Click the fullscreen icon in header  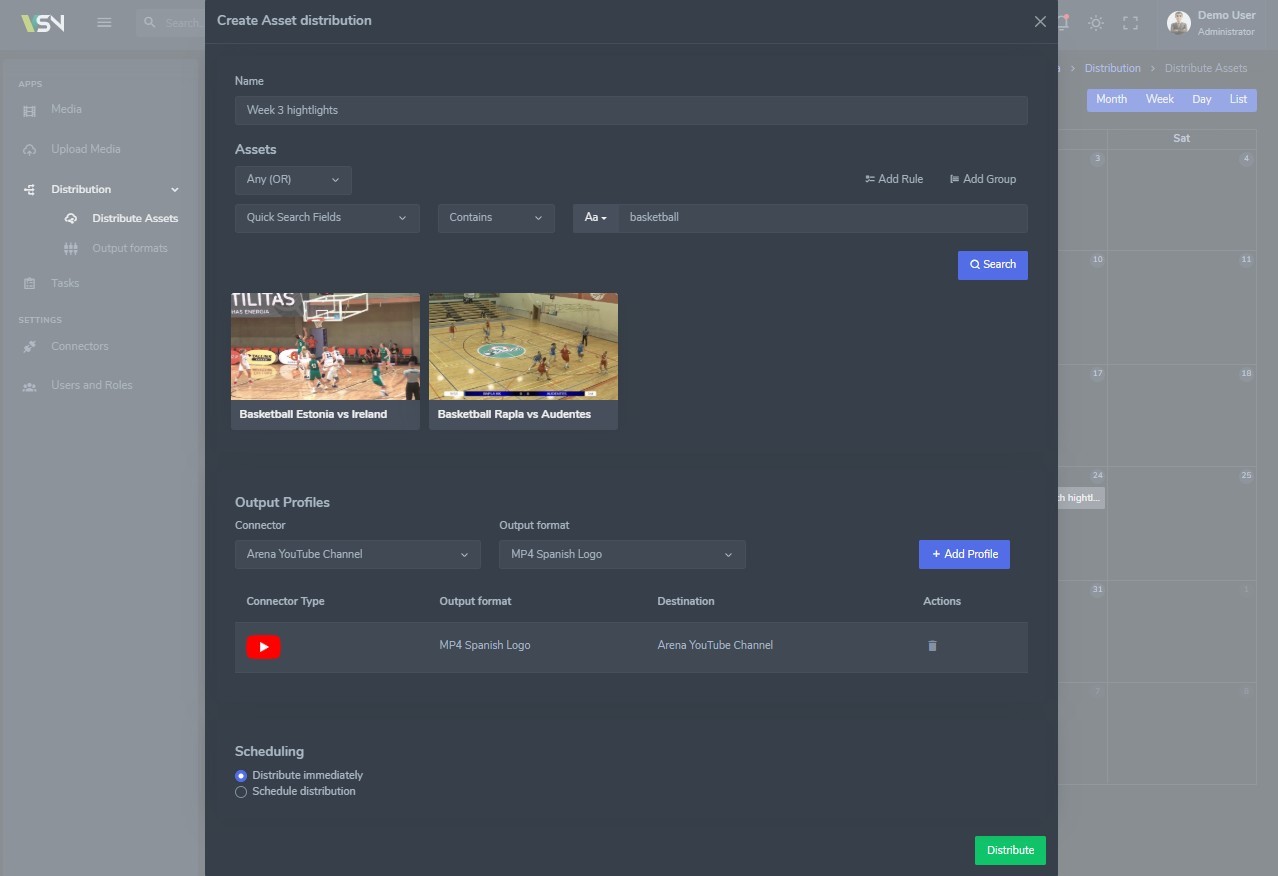click(1131, 22)
